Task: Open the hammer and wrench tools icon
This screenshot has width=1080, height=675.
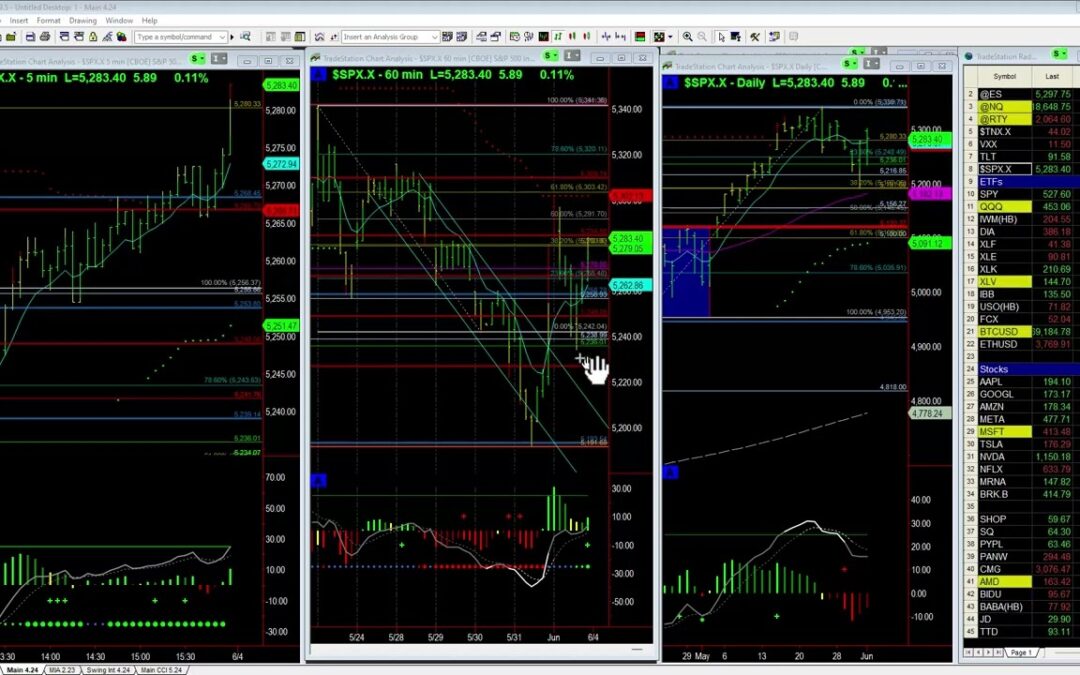Action: [755, 37]
